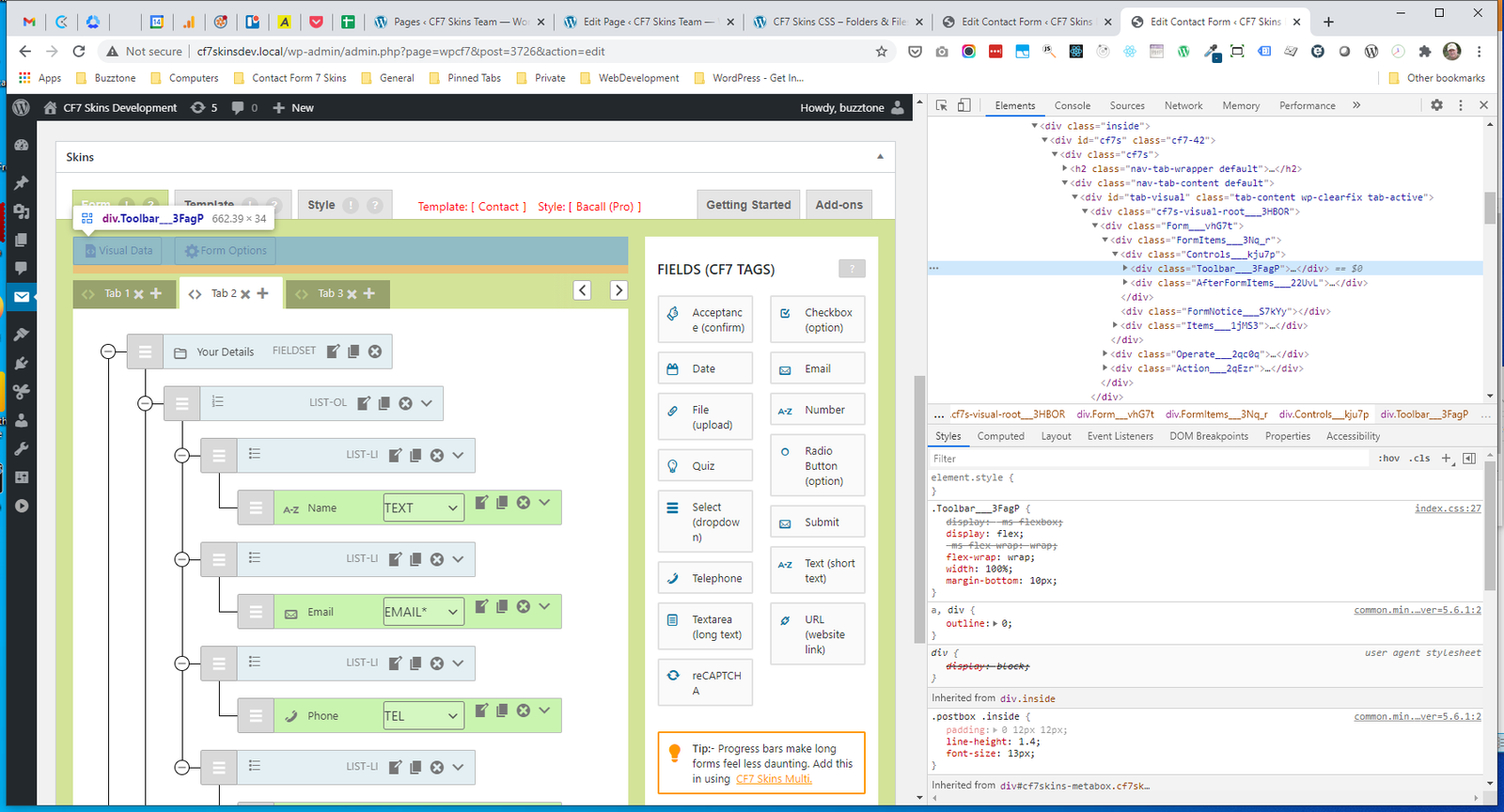Click the edit icon on Your Details fieldset

point(333,351)
